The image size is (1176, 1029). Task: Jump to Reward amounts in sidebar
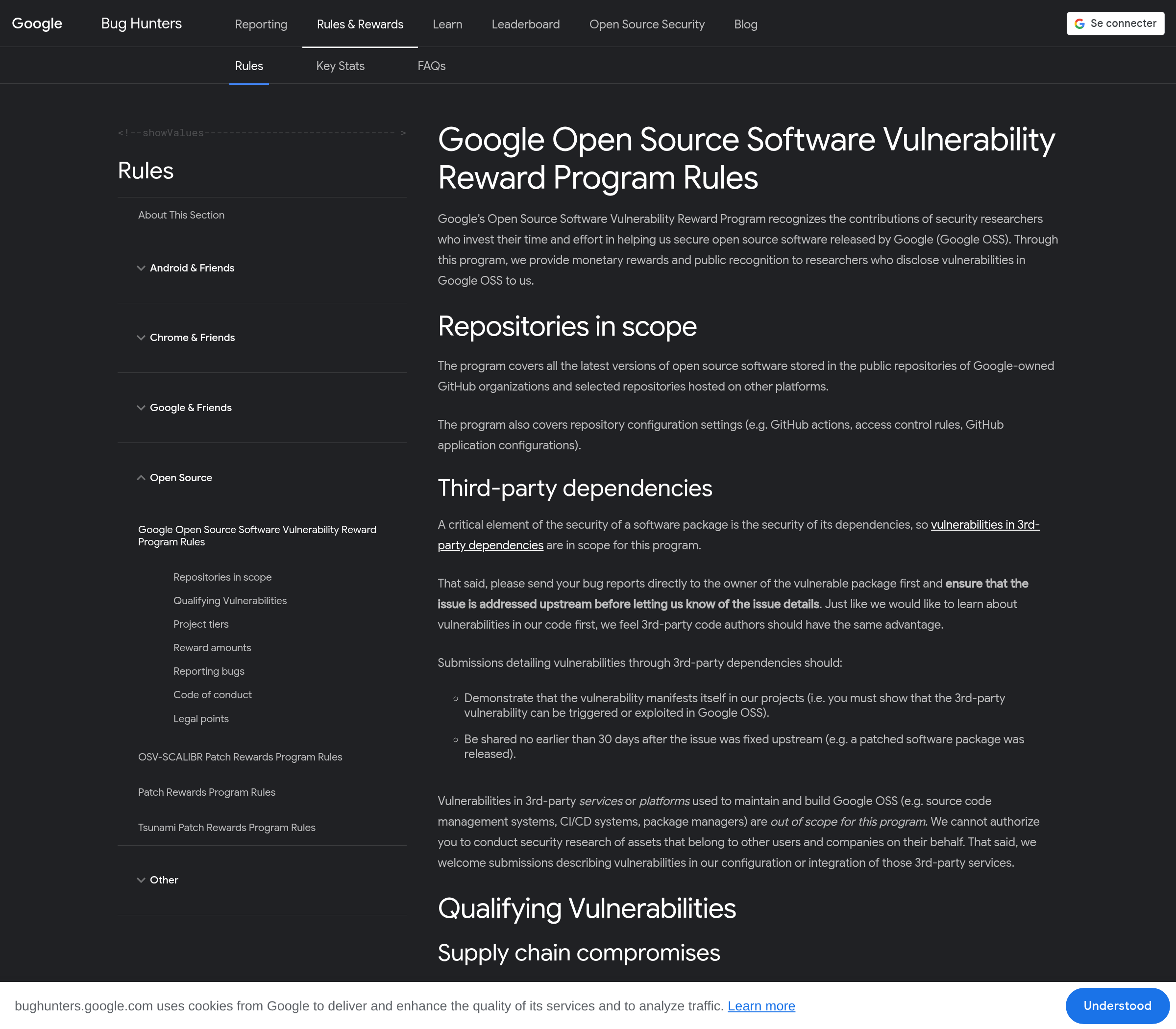coord(212,648)
